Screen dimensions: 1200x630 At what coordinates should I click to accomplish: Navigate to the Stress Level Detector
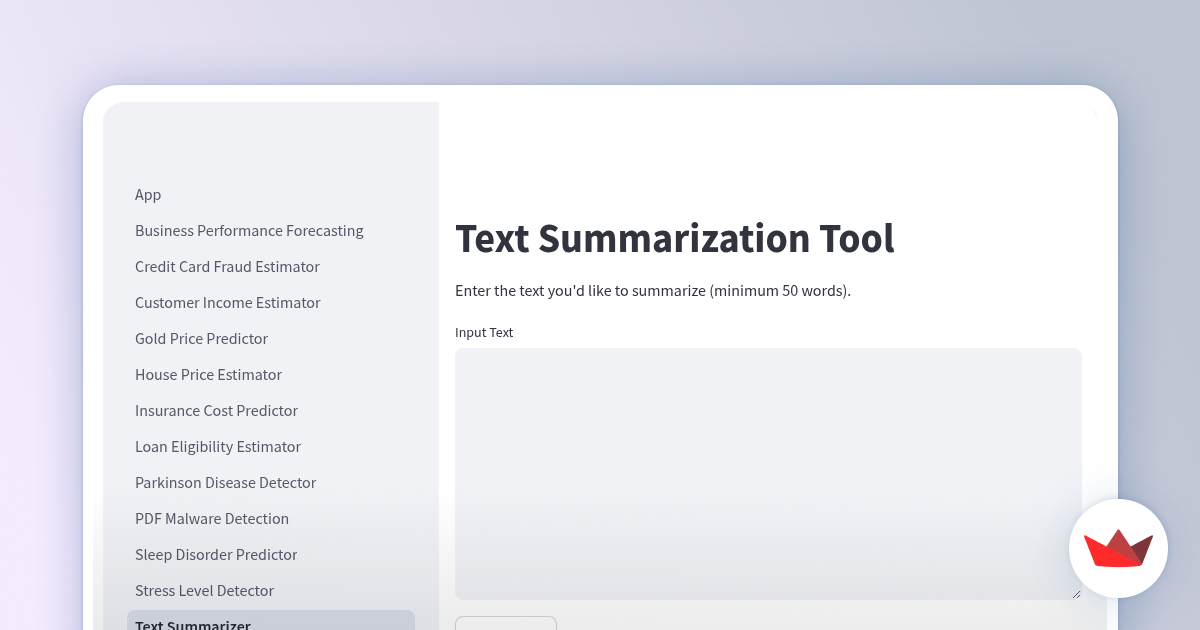pos(204,590)
